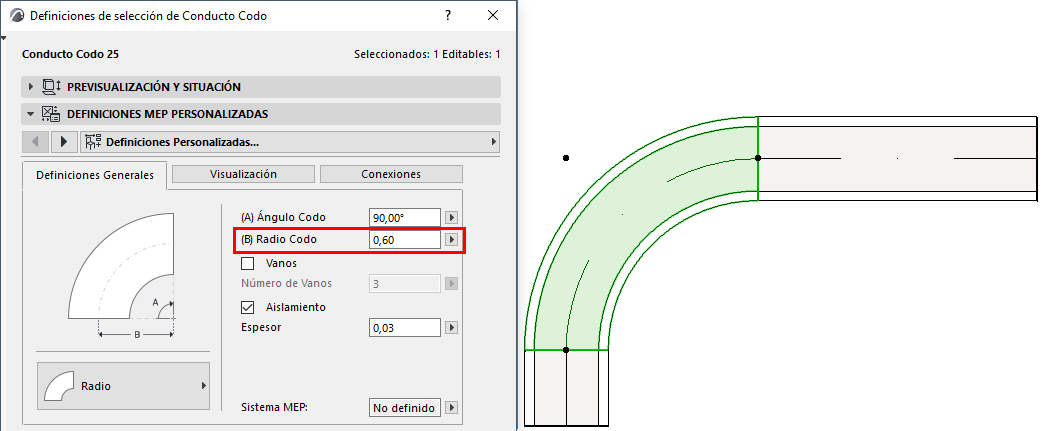Open the Sistema MEP arrow menu

(452, 408)
